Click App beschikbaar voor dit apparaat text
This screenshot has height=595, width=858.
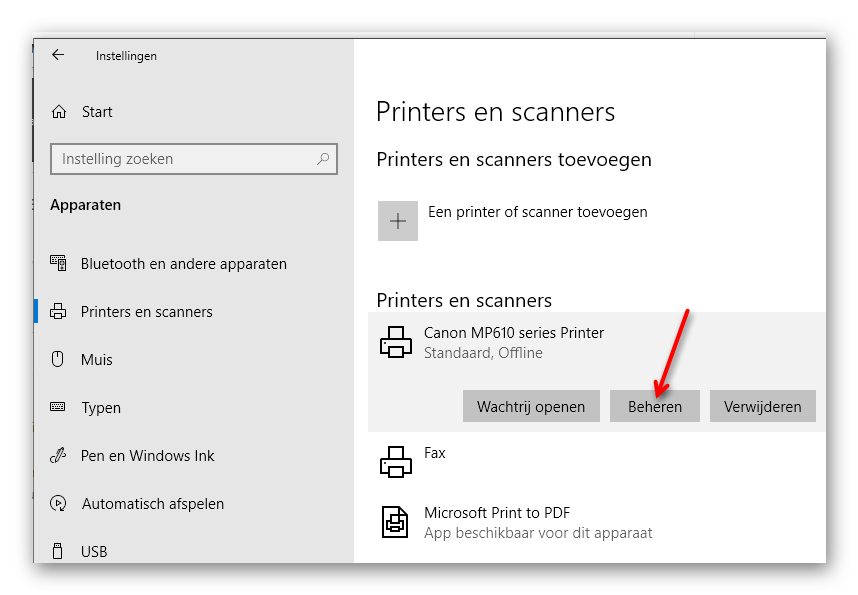(x=538, y=533)
